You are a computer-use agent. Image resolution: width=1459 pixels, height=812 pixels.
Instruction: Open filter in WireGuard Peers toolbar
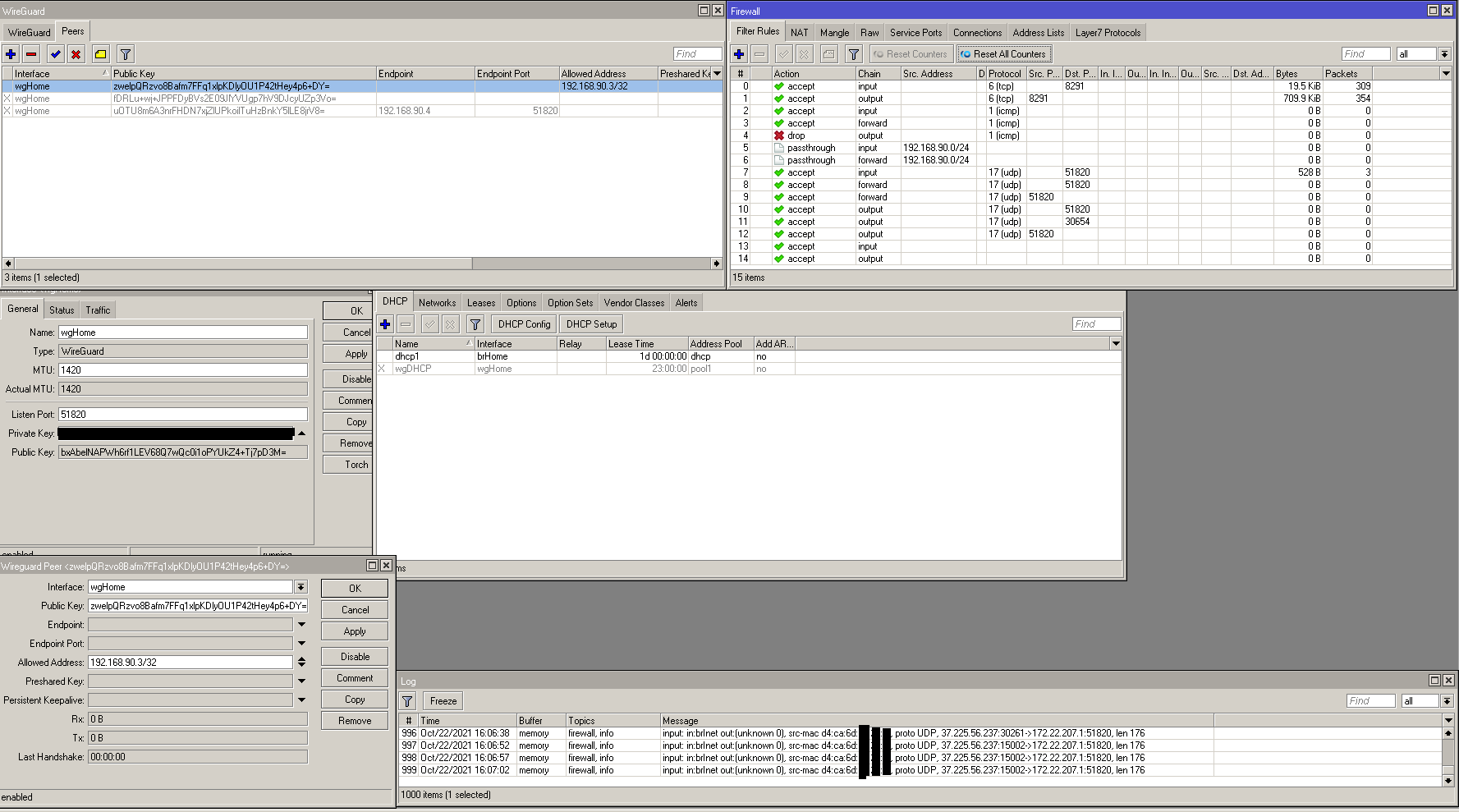pyautogui.click(x=126, y=54)
